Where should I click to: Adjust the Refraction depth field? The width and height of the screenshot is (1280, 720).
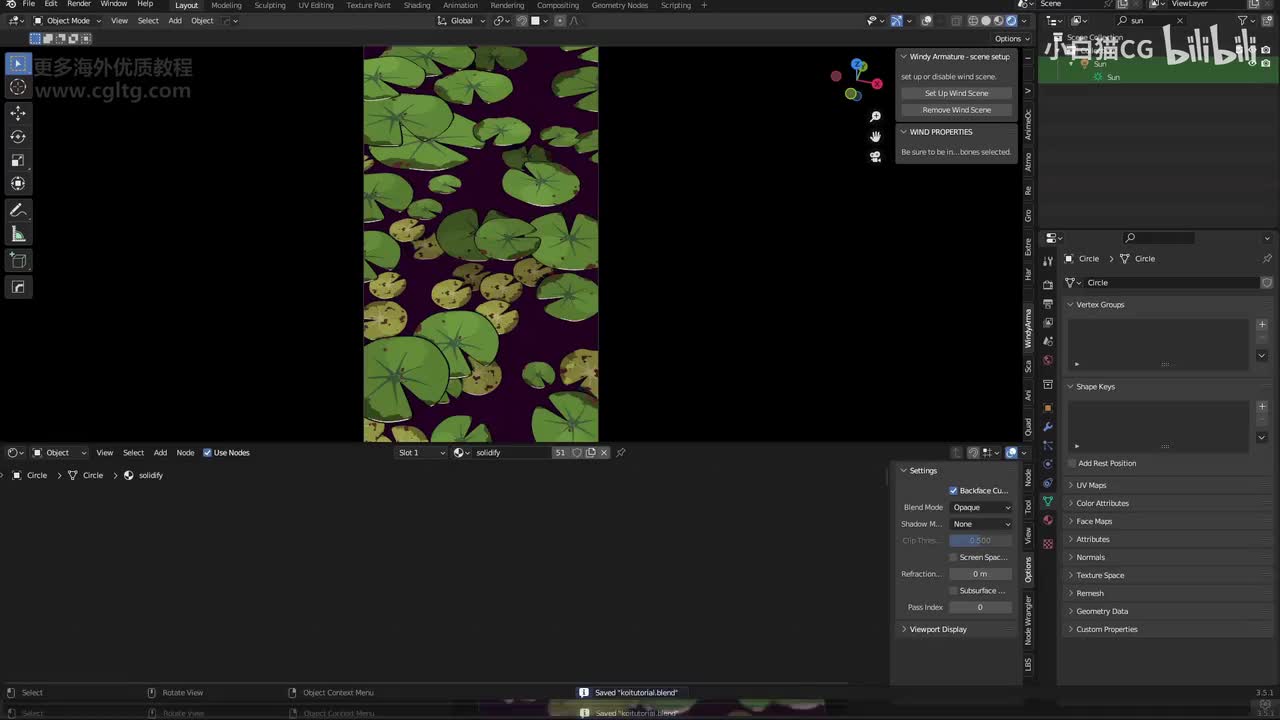tap(980, 574)
